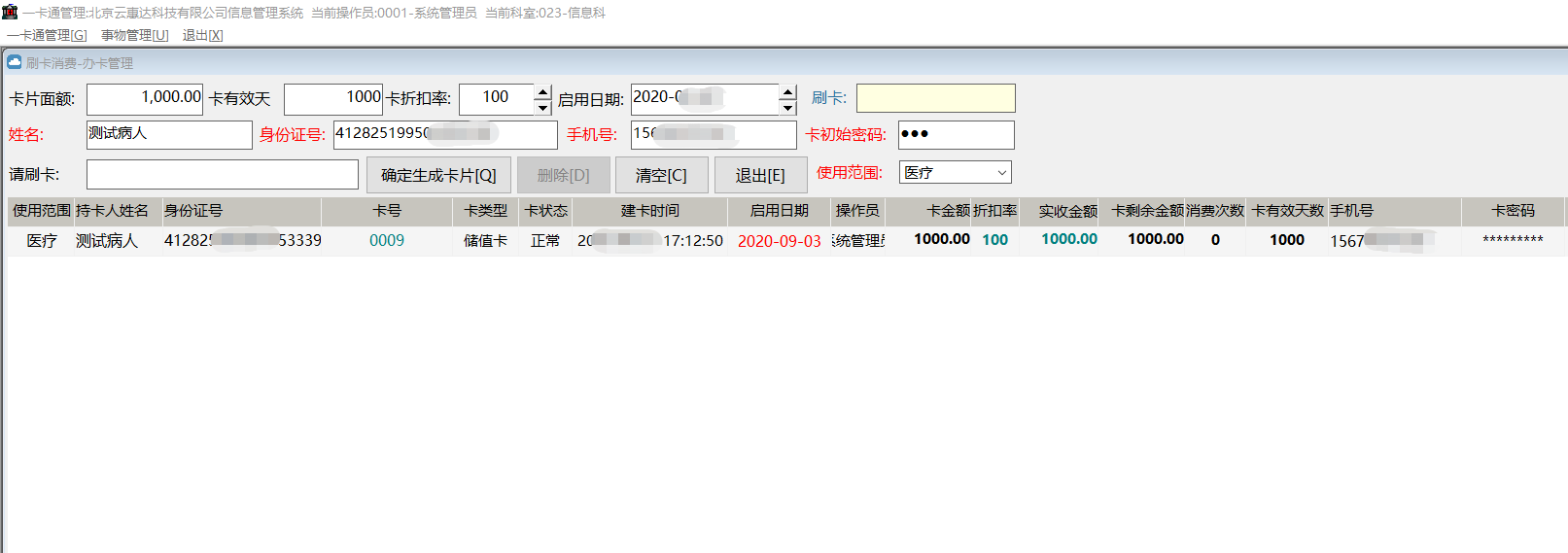Screen dimensions: 1568x553
Task: Click the 卡初始密码 password field
Action: [956, 134]
